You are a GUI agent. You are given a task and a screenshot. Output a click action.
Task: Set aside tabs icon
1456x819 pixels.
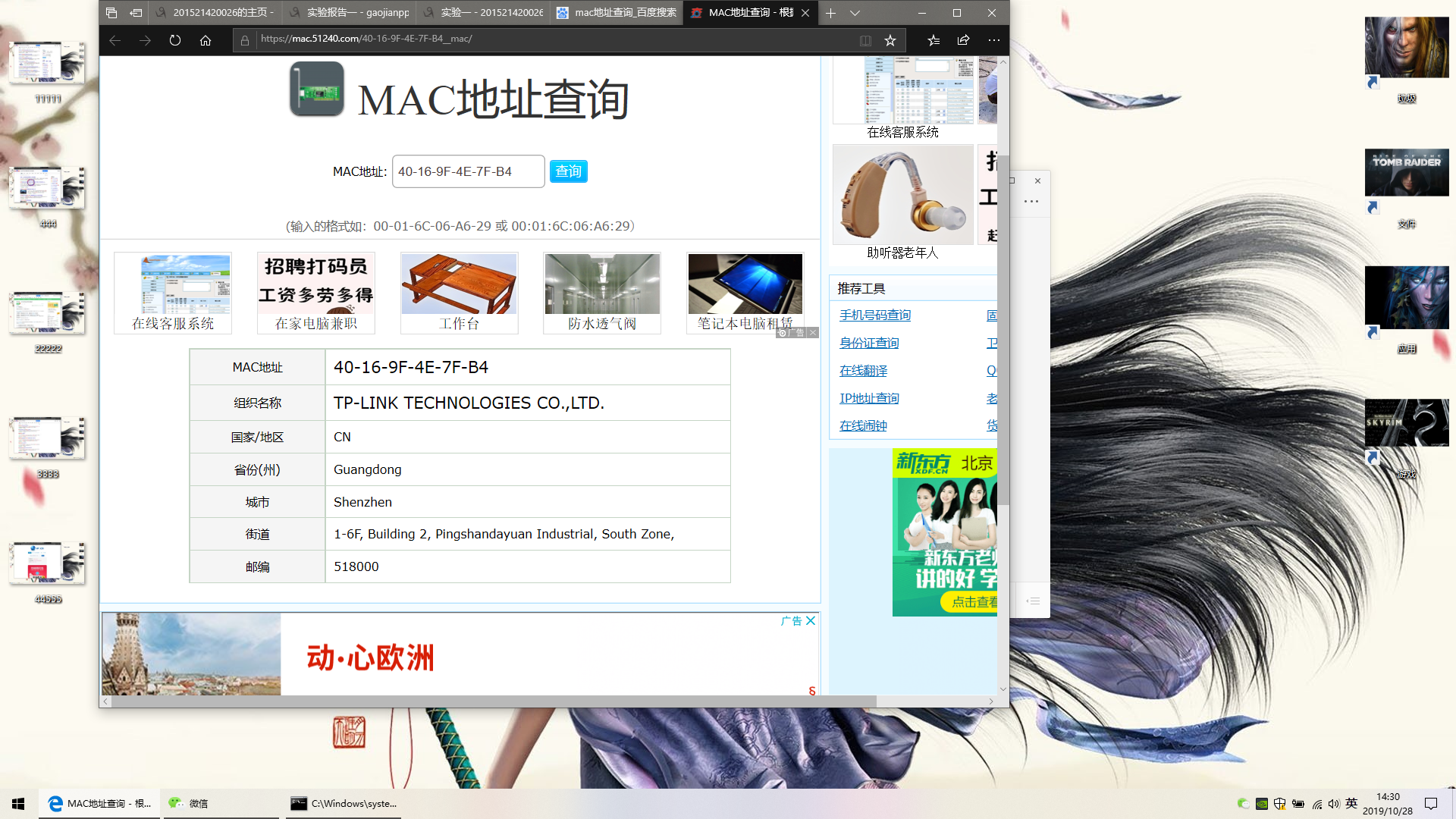136,13
